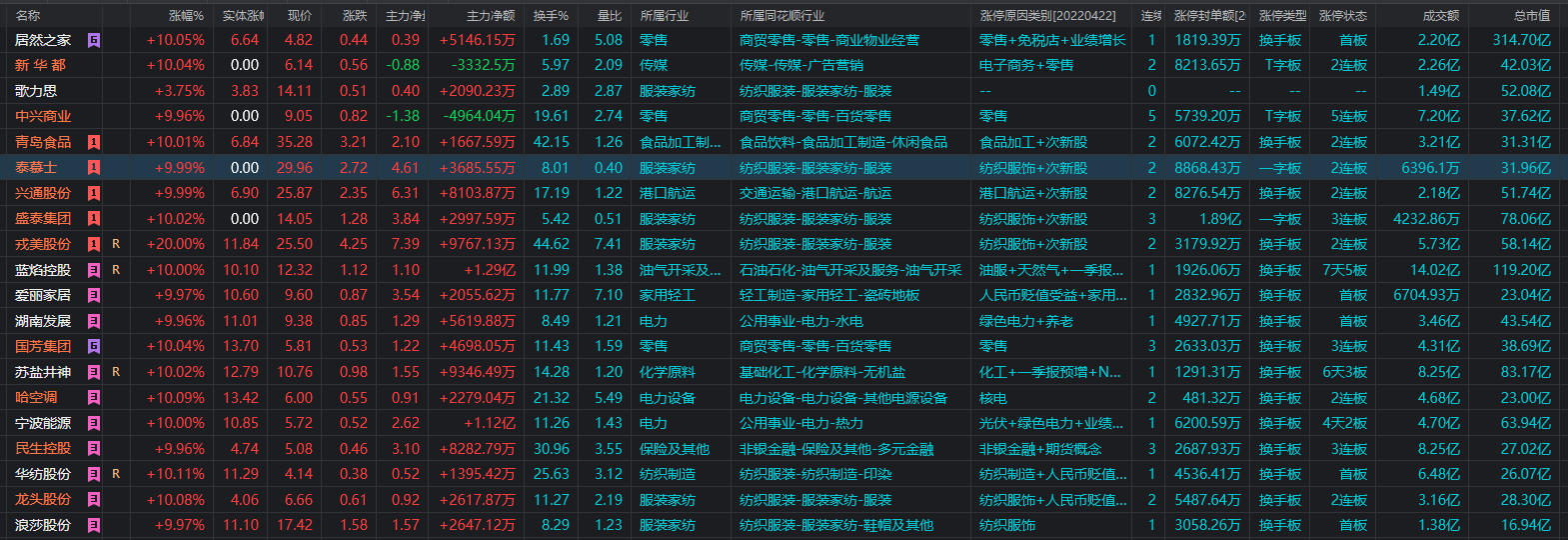Click the 电子商务+零售 reason cell
Image resolution: width=1568 pixels, height=540 pixels.
(1026, 65)
